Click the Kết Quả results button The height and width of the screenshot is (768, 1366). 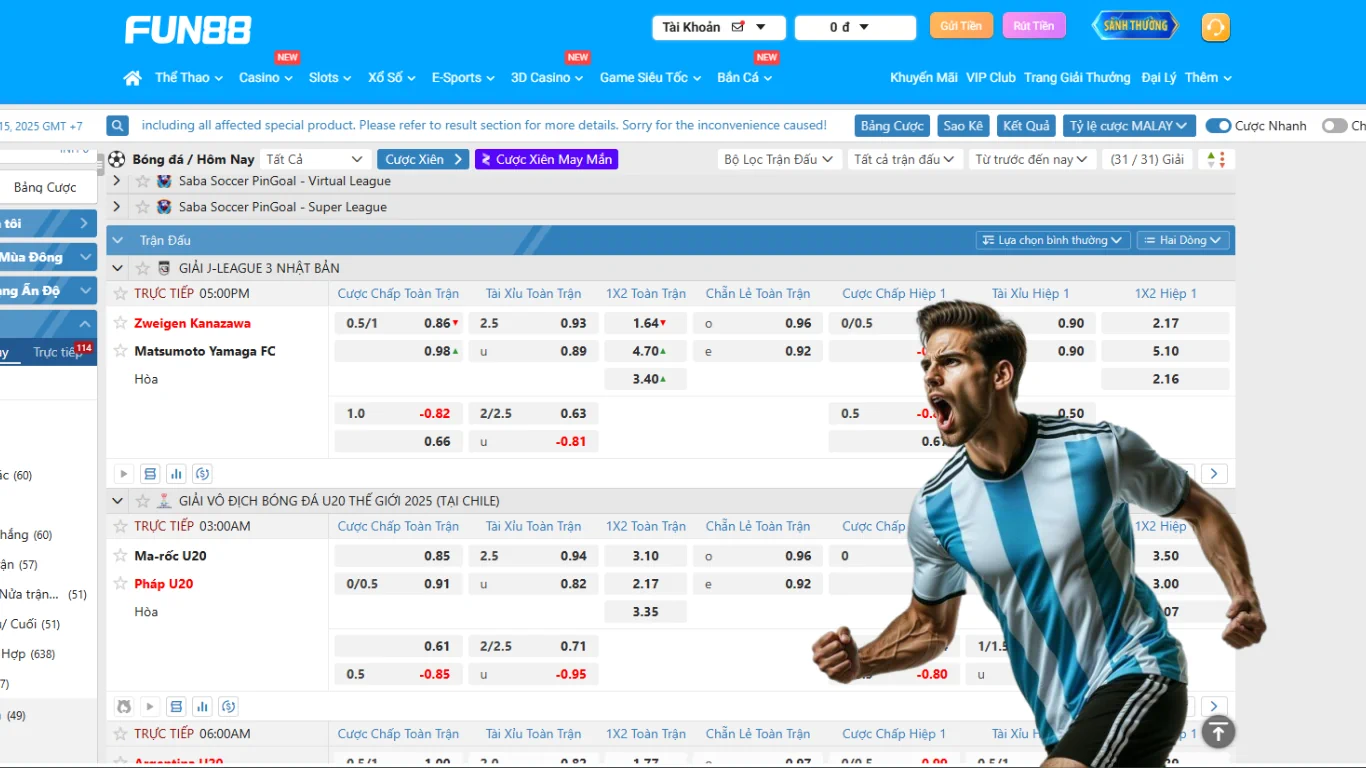tap(1026, 126)
